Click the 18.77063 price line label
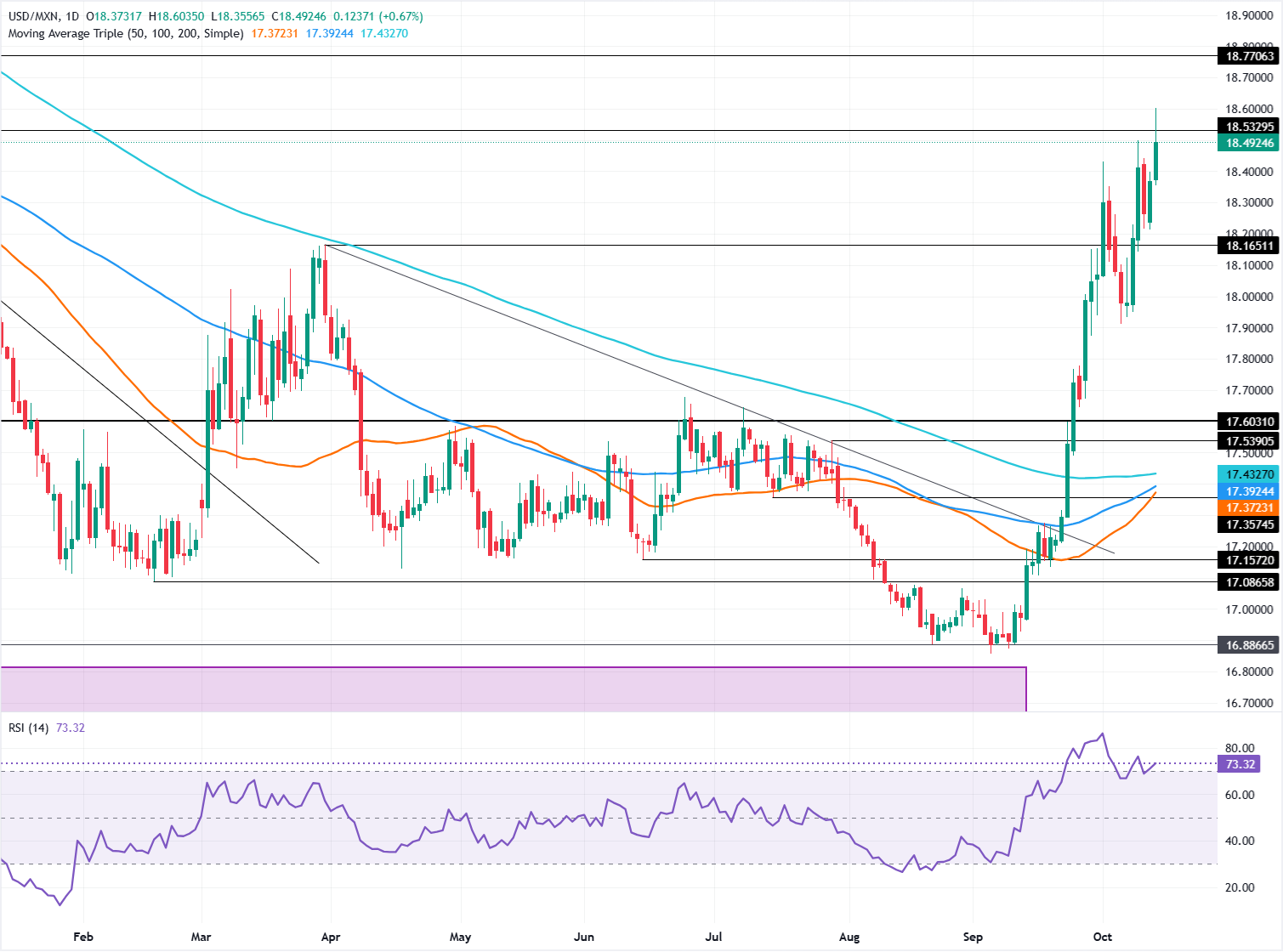 [1249, 56]
